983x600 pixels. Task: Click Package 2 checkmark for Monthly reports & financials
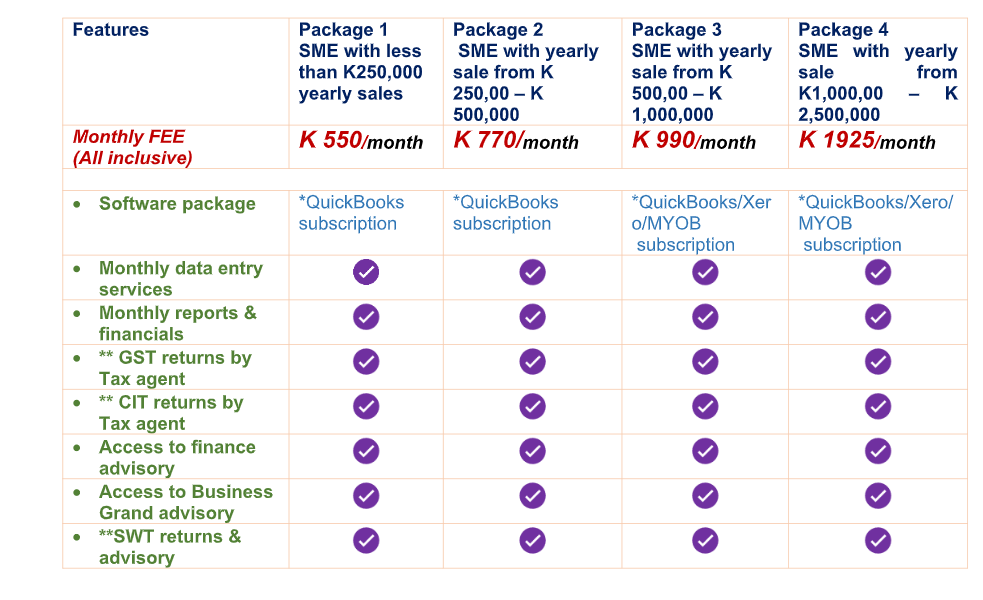(532, 317)
